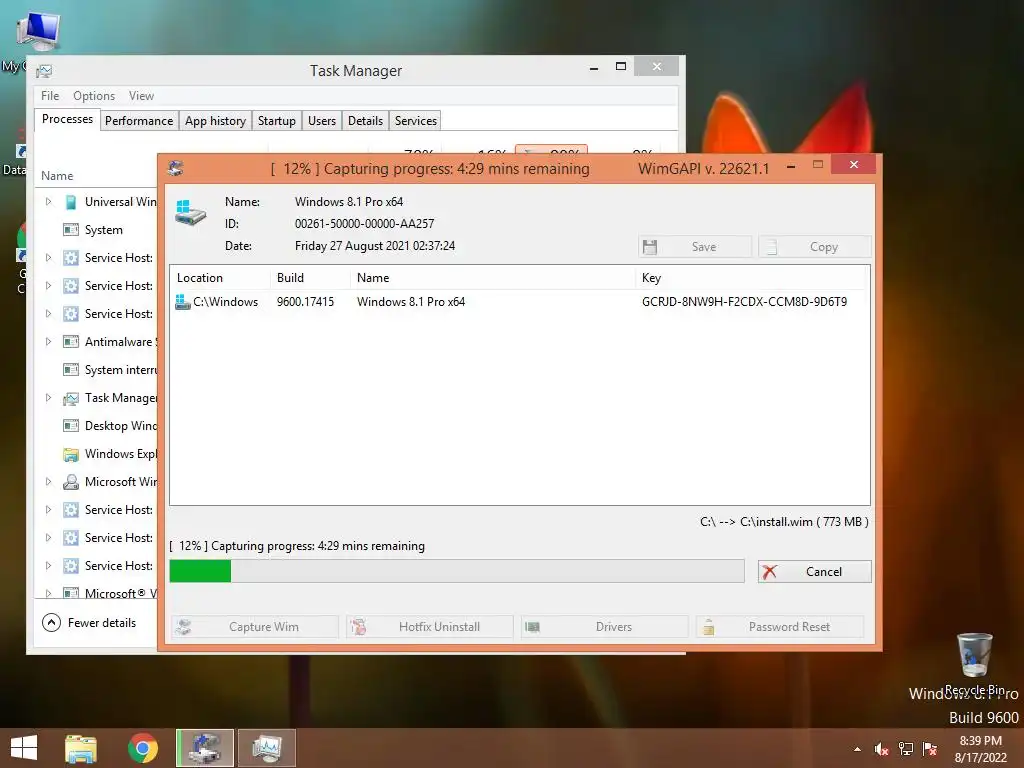Switch to the App history tab
Screen dimensions: 1024x768
215,121
